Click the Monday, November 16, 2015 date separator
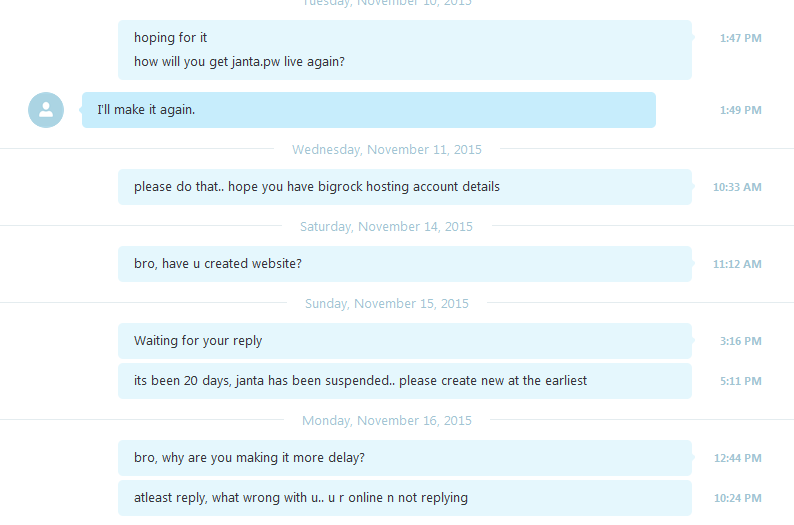Image resolution: width=794 pixels, height=525 pixels. pyautogui.click(x=387, y=420)
